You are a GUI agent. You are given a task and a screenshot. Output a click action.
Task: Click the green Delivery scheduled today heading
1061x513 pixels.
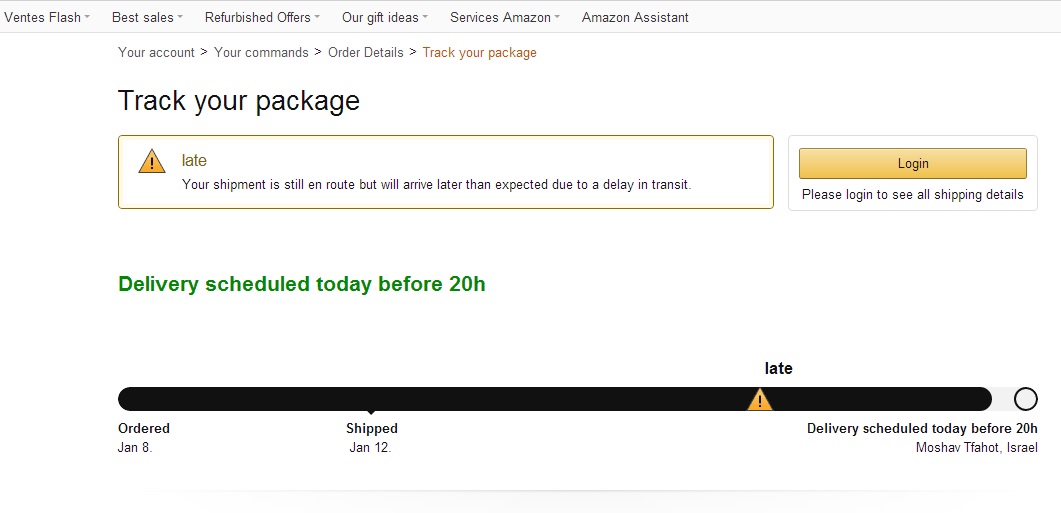tap(302, 284)
